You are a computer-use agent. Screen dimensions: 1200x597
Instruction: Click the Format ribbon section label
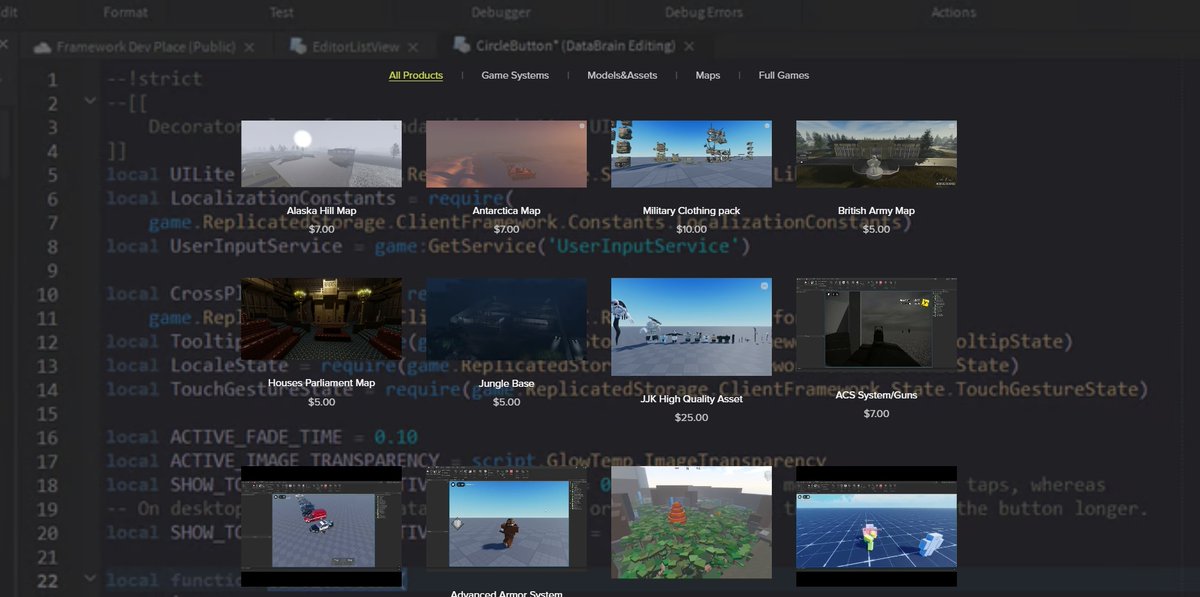(125, 12)
